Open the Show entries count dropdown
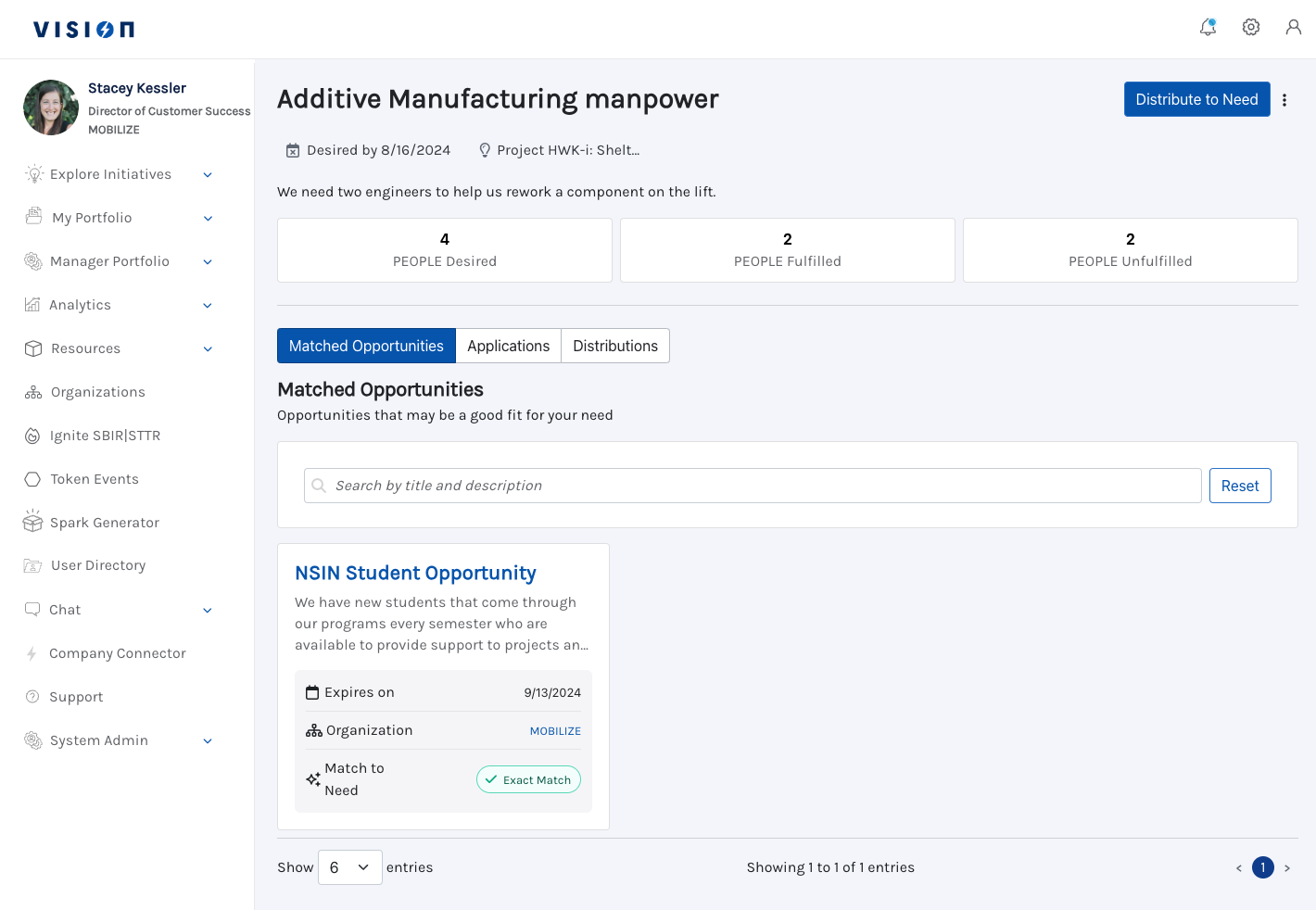Screen dimensions: 1316x910 (x=349, y=867)
